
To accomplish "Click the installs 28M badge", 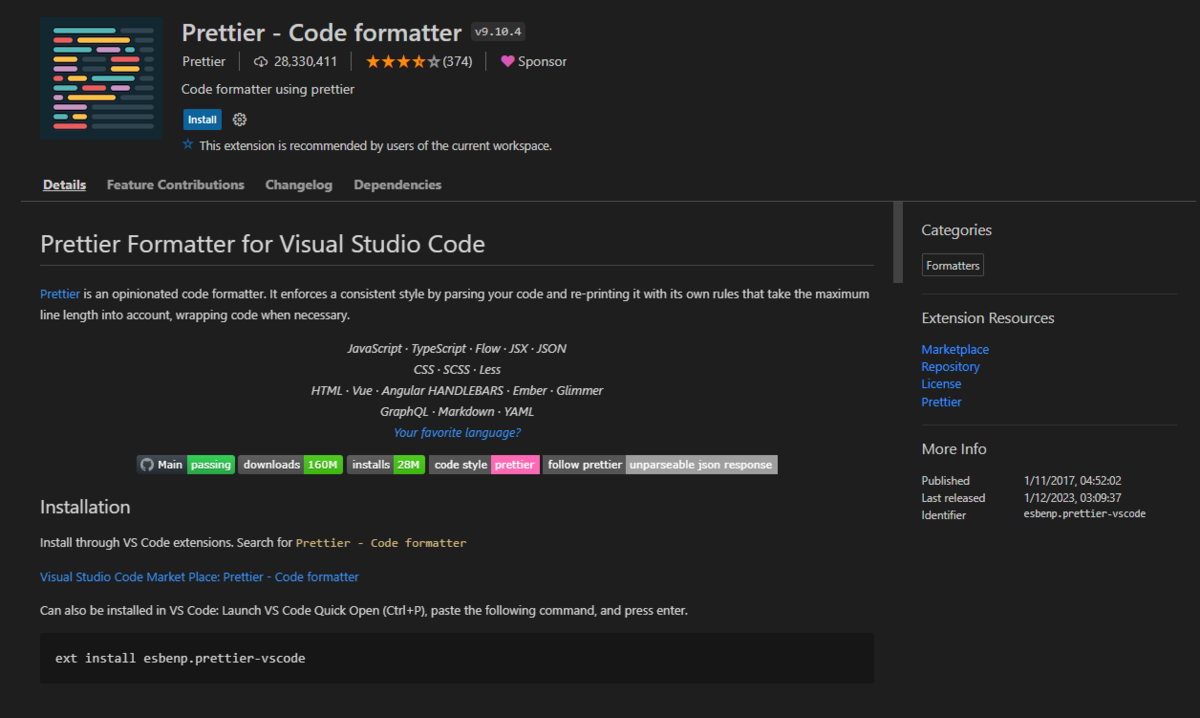I will [386, 464].
